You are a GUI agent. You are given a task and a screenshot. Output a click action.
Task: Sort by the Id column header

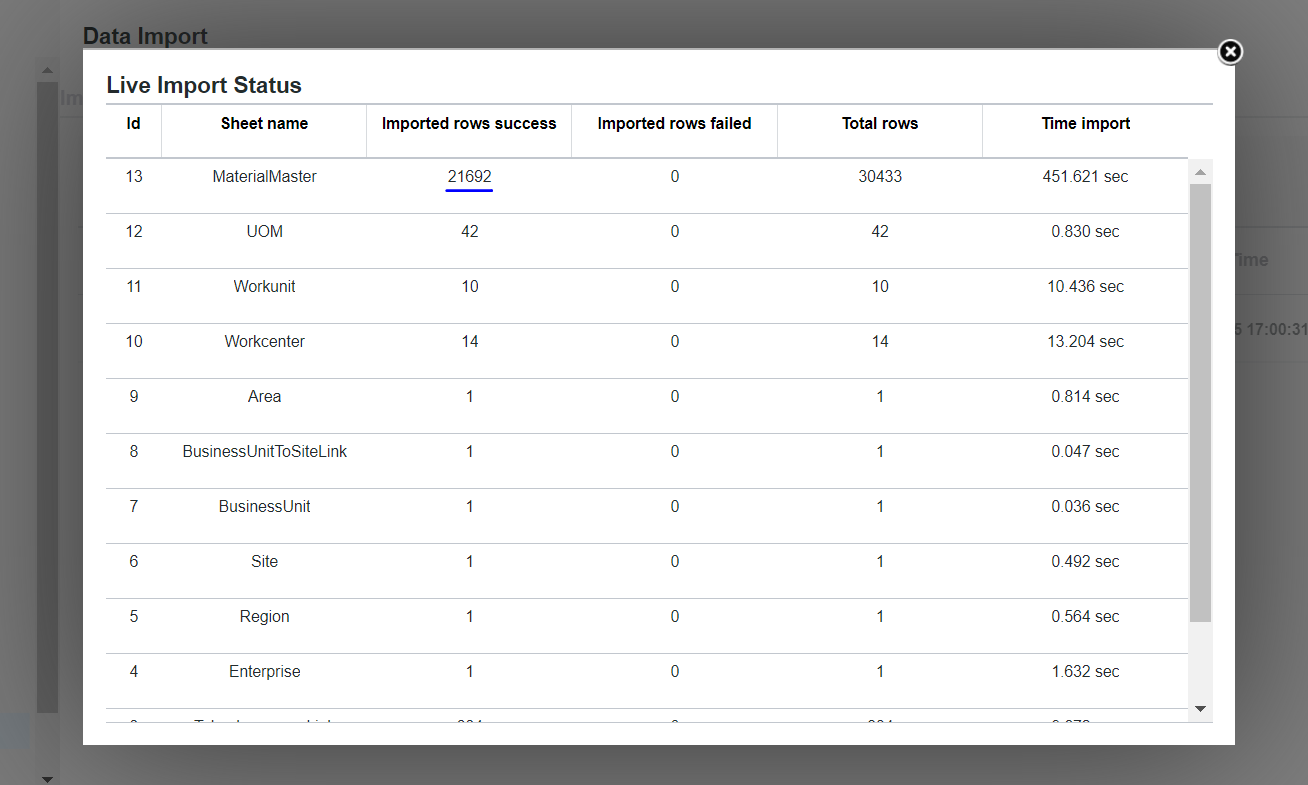[x=133, y=123]
